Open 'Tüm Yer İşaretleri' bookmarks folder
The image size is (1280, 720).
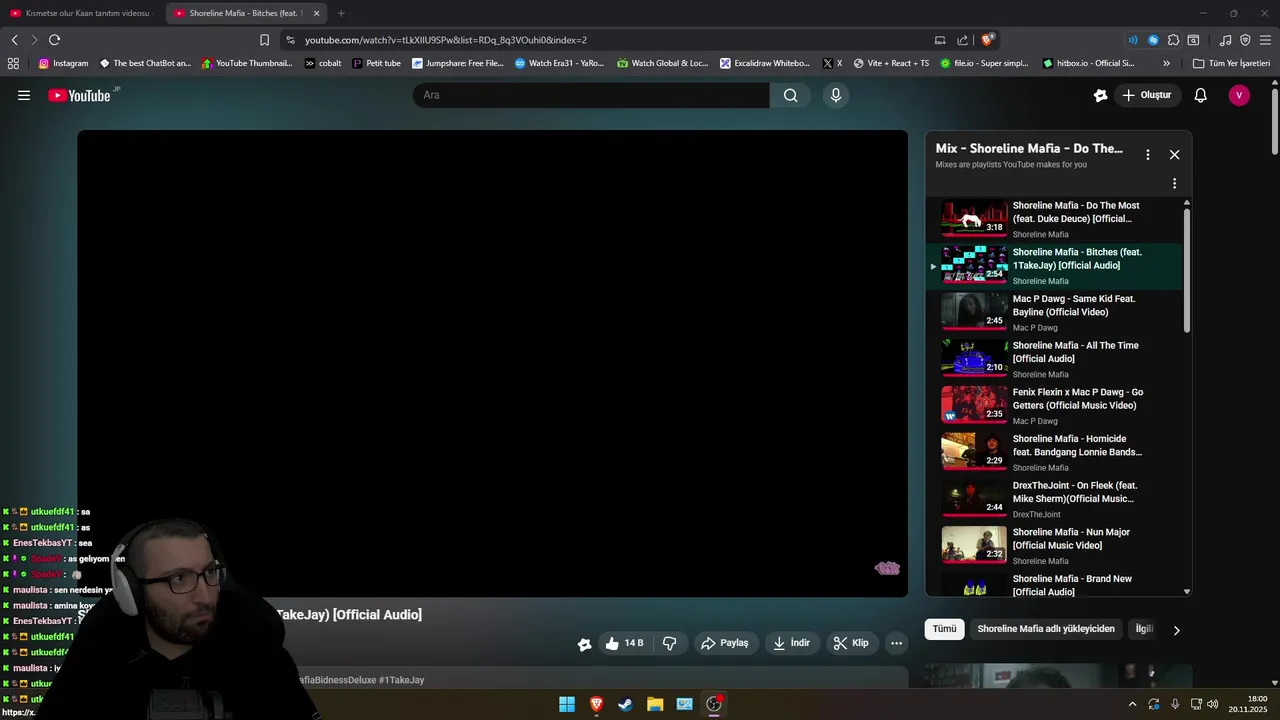coord(1231,63)
